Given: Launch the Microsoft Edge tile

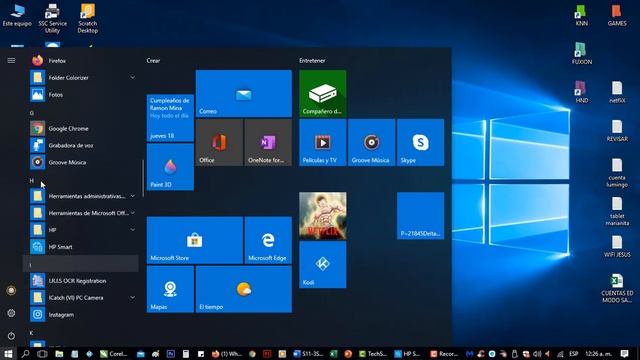Looking at the screenshot, I should [x=268, y=240].
